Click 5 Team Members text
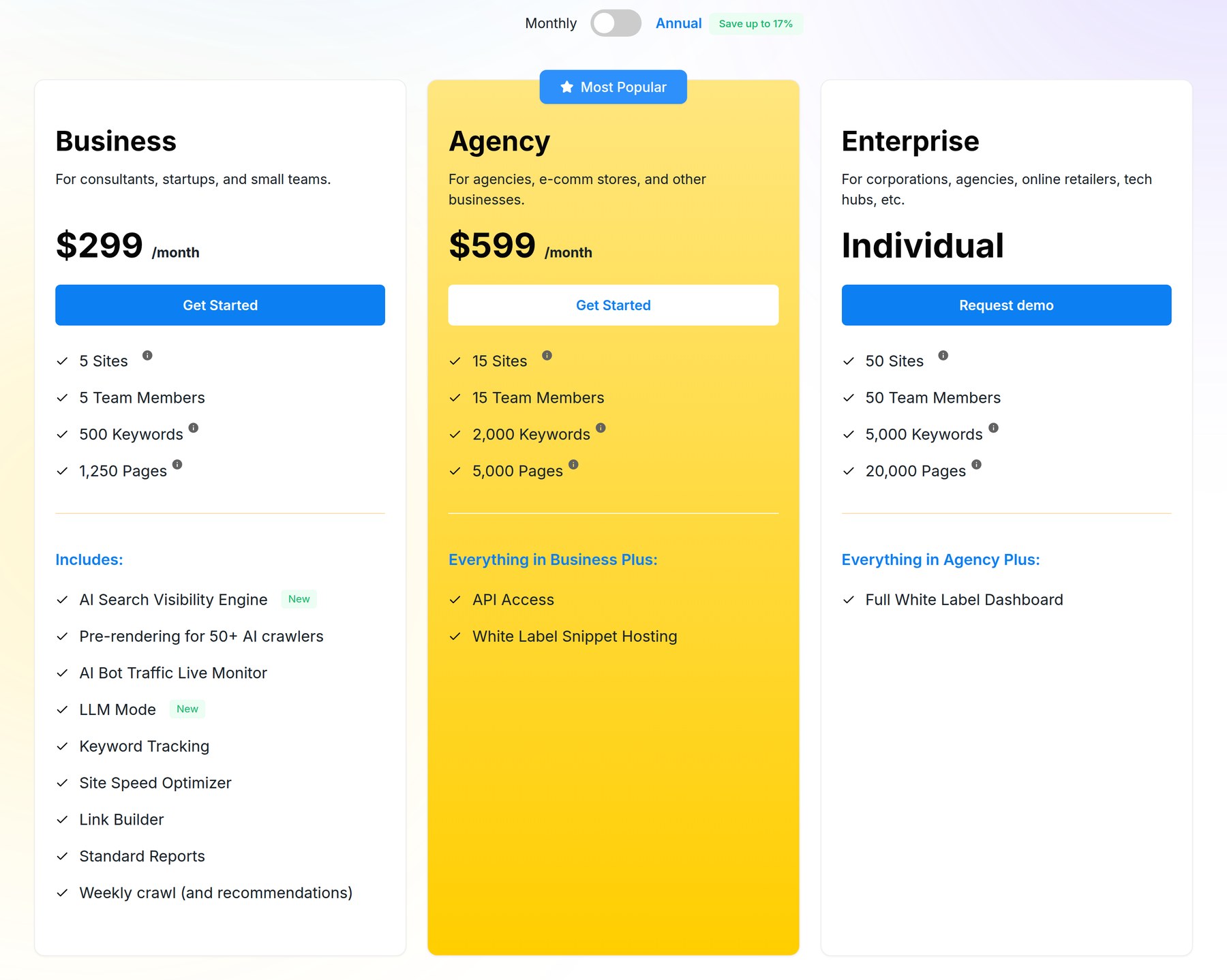1227x980 pixels. (142, 398)
